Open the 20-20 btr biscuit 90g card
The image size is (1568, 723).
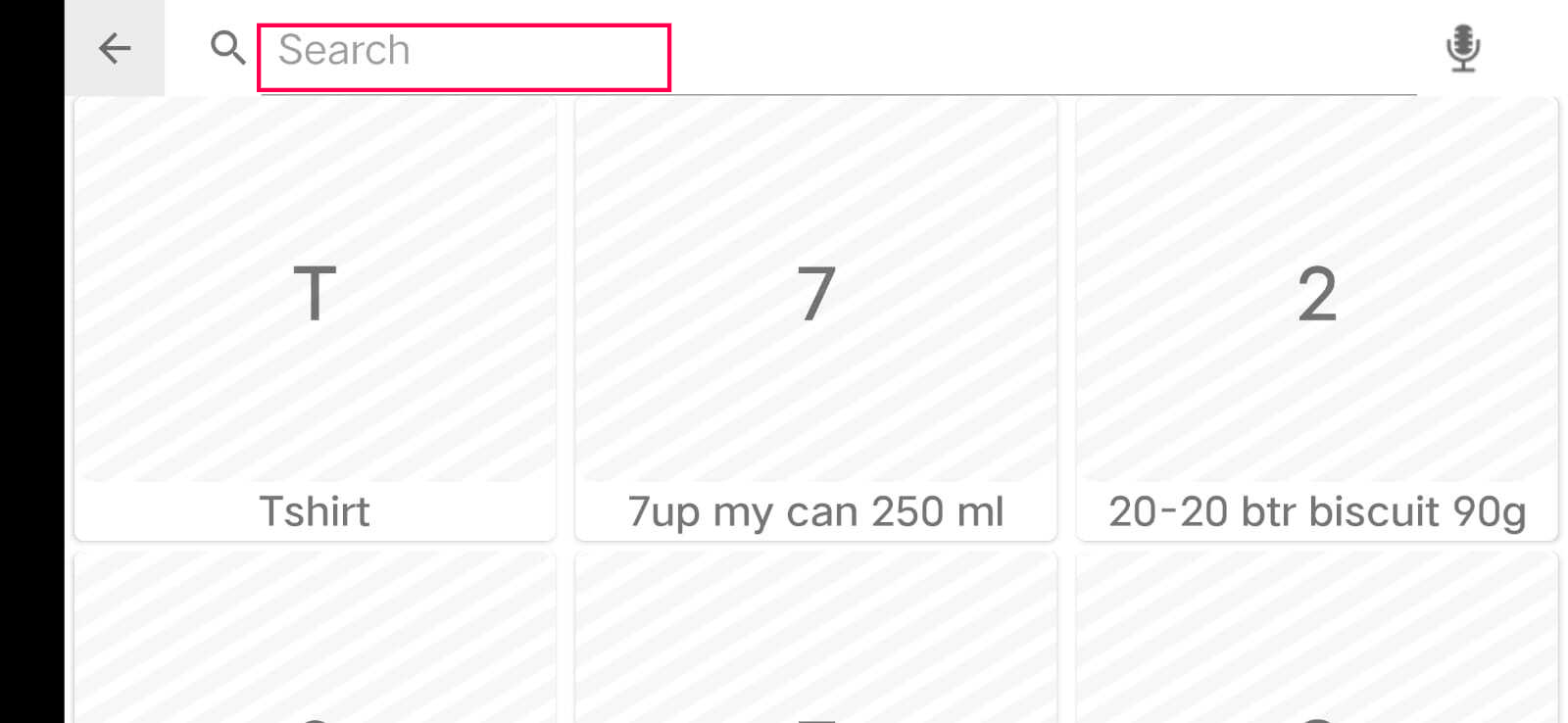coord(1316,318)
